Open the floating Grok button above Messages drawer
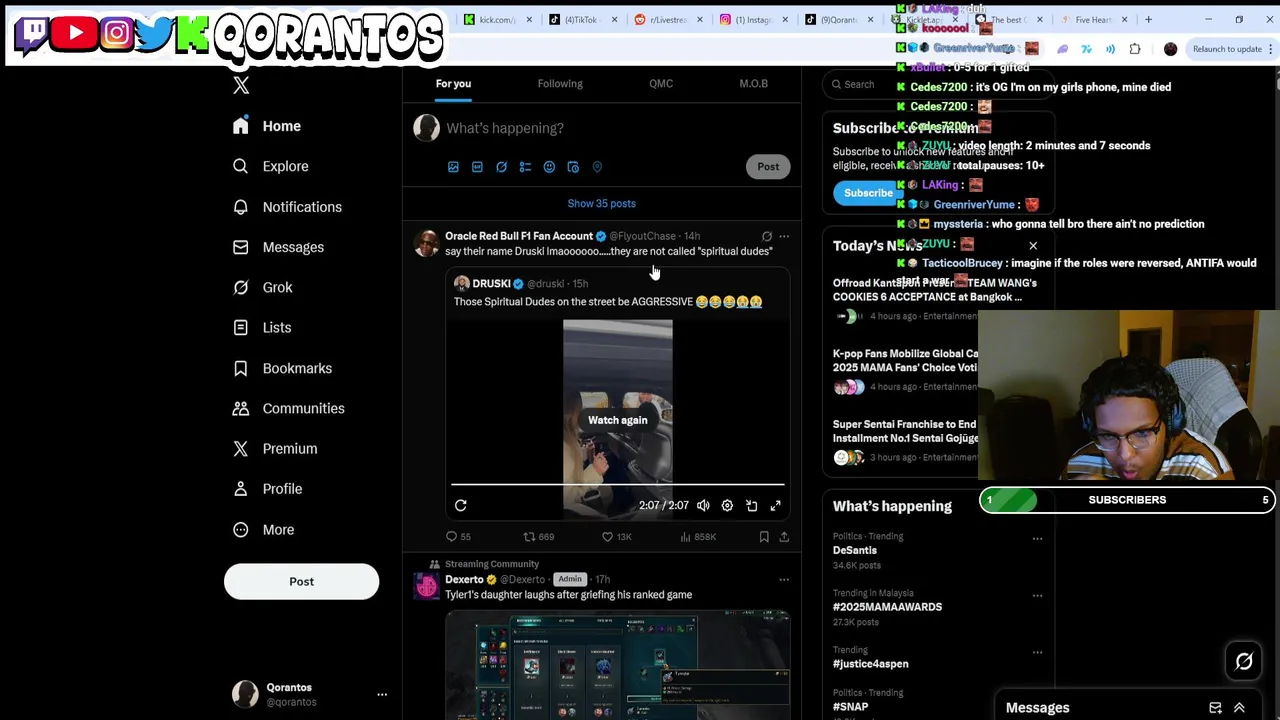Screen dimensions: 1280x720 [1244, 661]
